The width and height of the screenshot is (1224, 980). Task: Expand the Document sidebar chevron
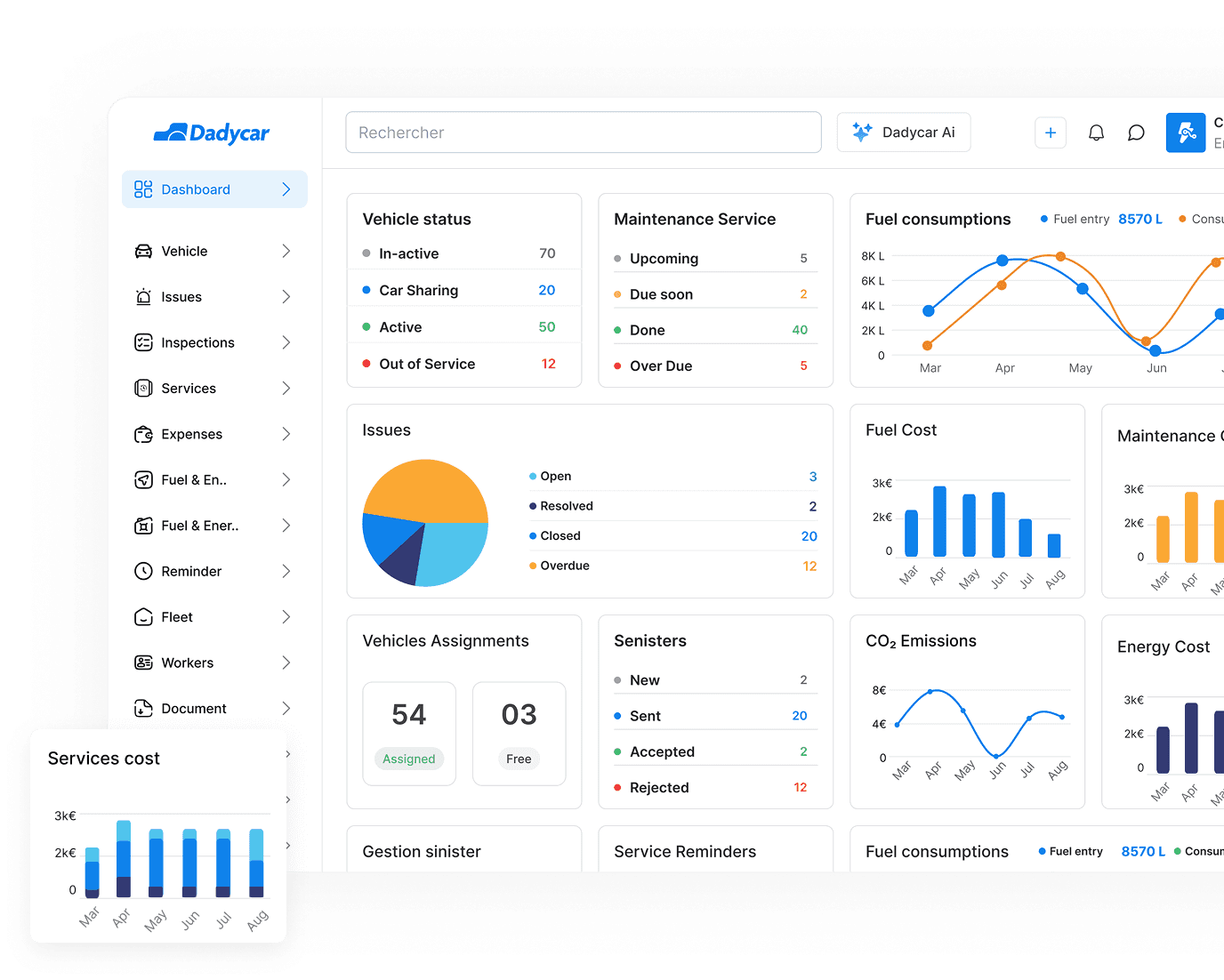286,708
